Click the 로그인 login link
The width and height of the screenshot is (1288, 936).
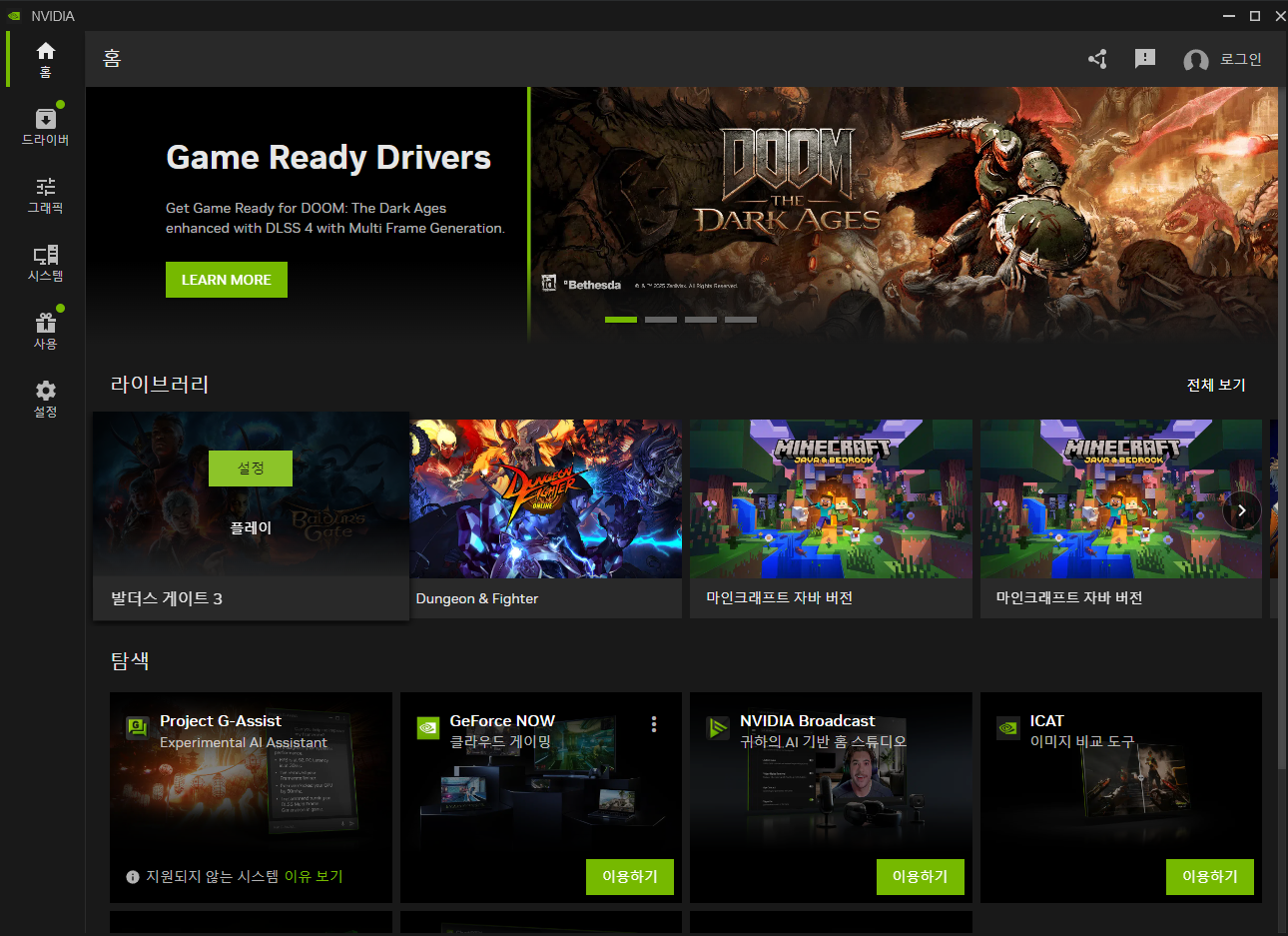(1241, 59)
